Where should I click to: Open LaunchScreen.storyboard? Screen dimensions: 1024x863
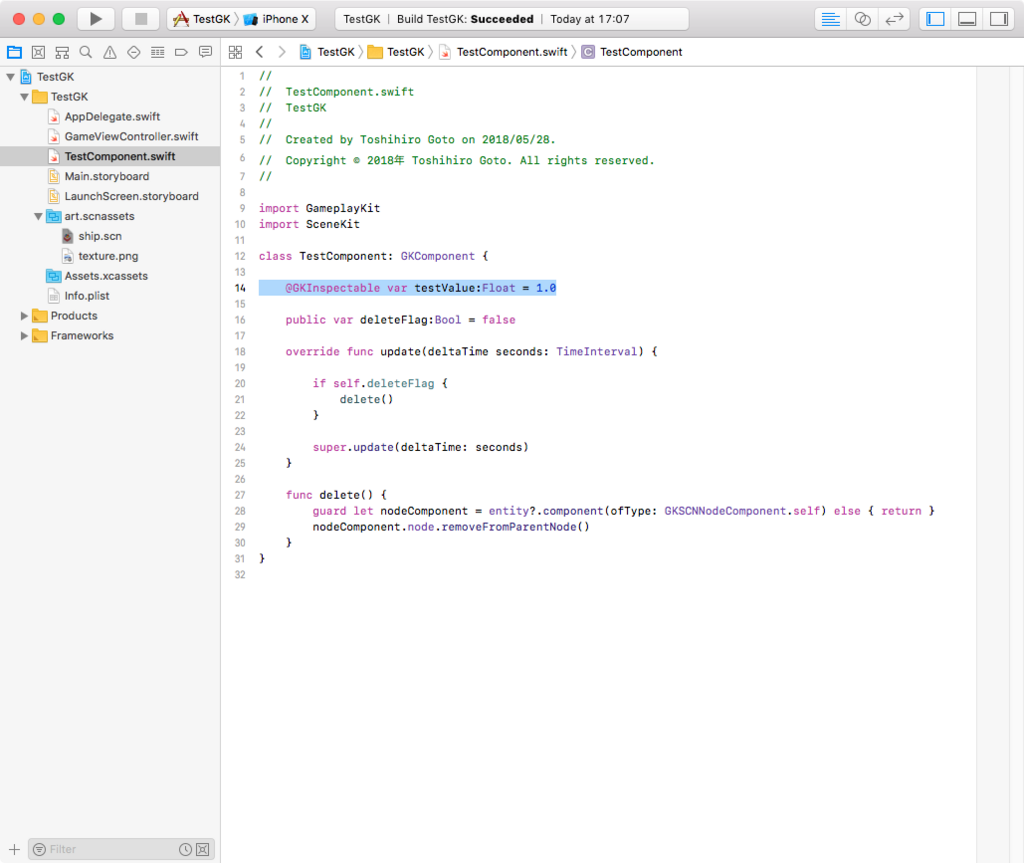(110, 197)
